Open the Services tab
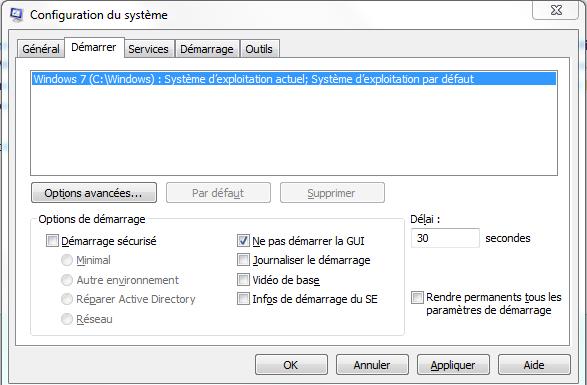The image size is (587, 385). click(x=148, y=49)
